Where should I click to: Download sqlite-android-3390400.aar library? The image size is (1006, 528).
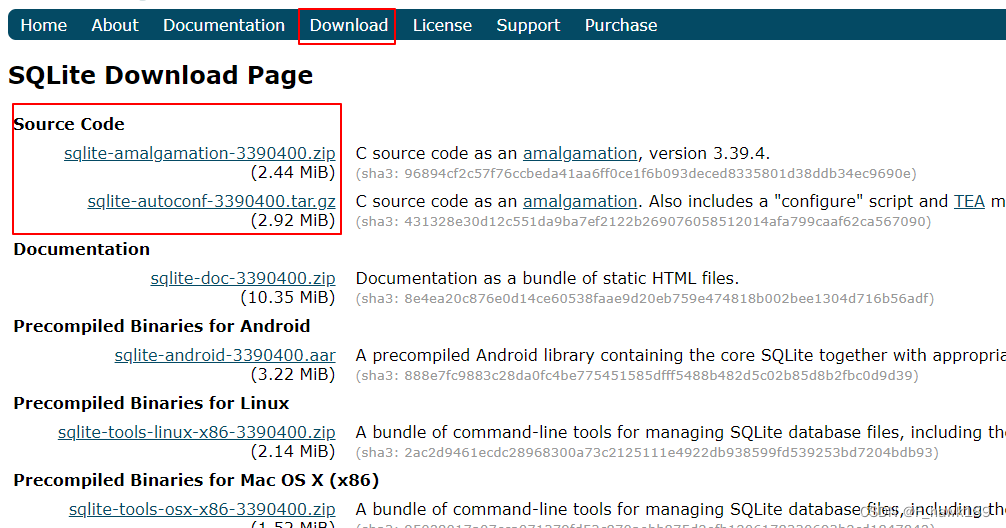tap(225, 355)
